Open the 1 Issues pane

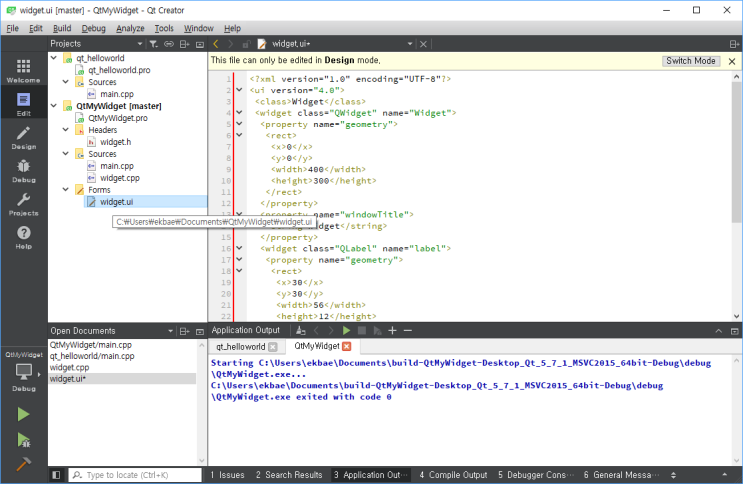227,475
